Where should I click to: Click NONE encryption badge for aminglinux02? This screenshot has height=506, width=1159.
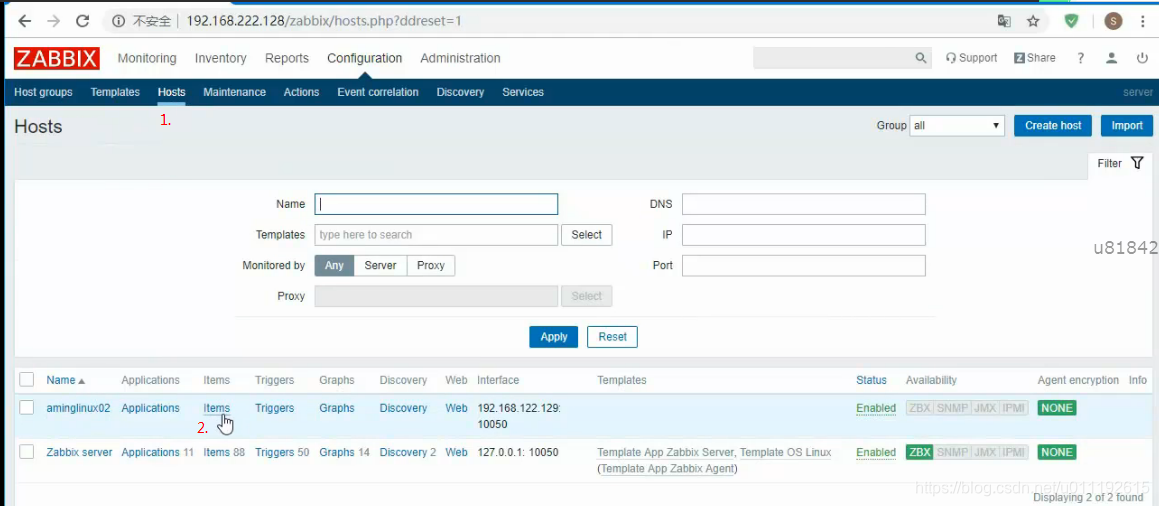(1056, 408)
